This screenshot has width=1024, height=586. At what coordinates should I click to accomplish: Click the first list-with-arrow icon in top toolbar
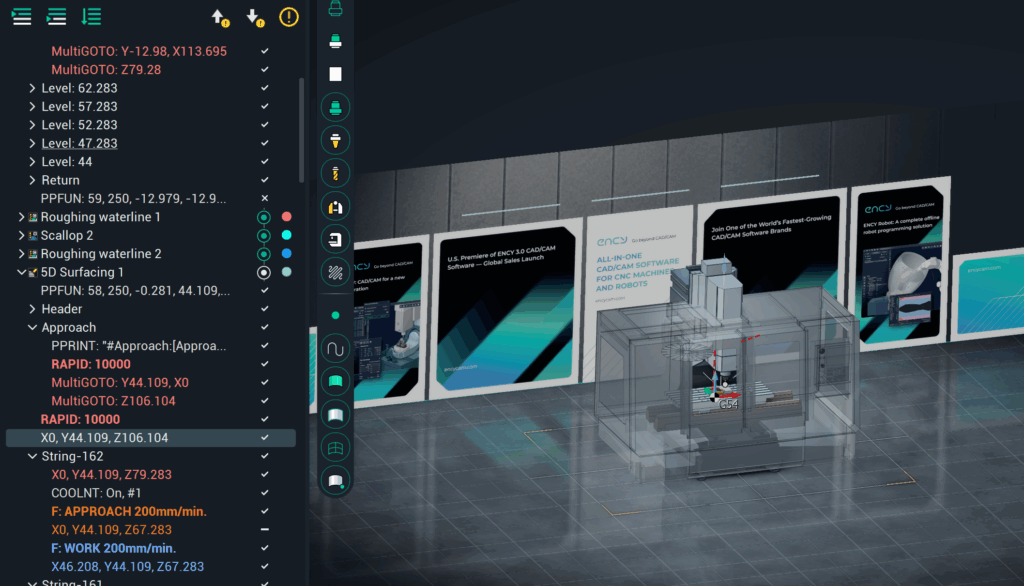(x=22, y=16)
